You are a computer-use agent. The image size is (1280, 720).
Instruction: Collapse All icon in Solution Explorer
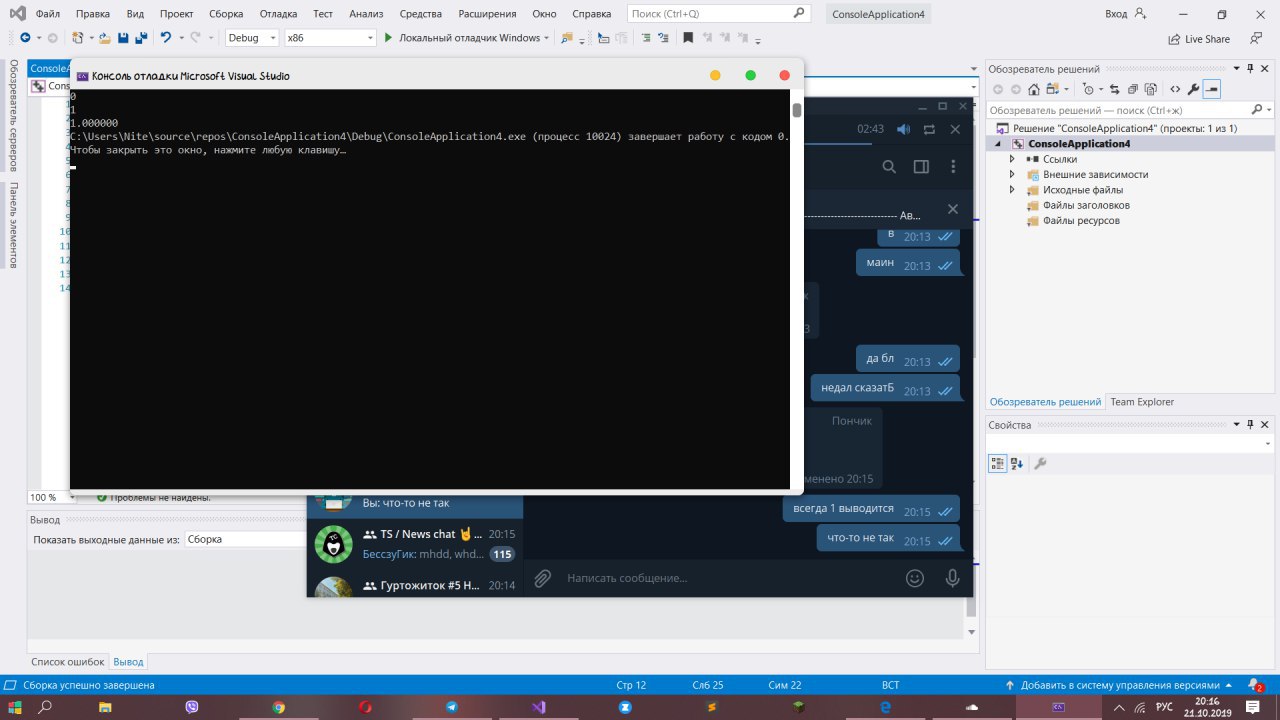pyautogui.click(x=1133, y=89)
